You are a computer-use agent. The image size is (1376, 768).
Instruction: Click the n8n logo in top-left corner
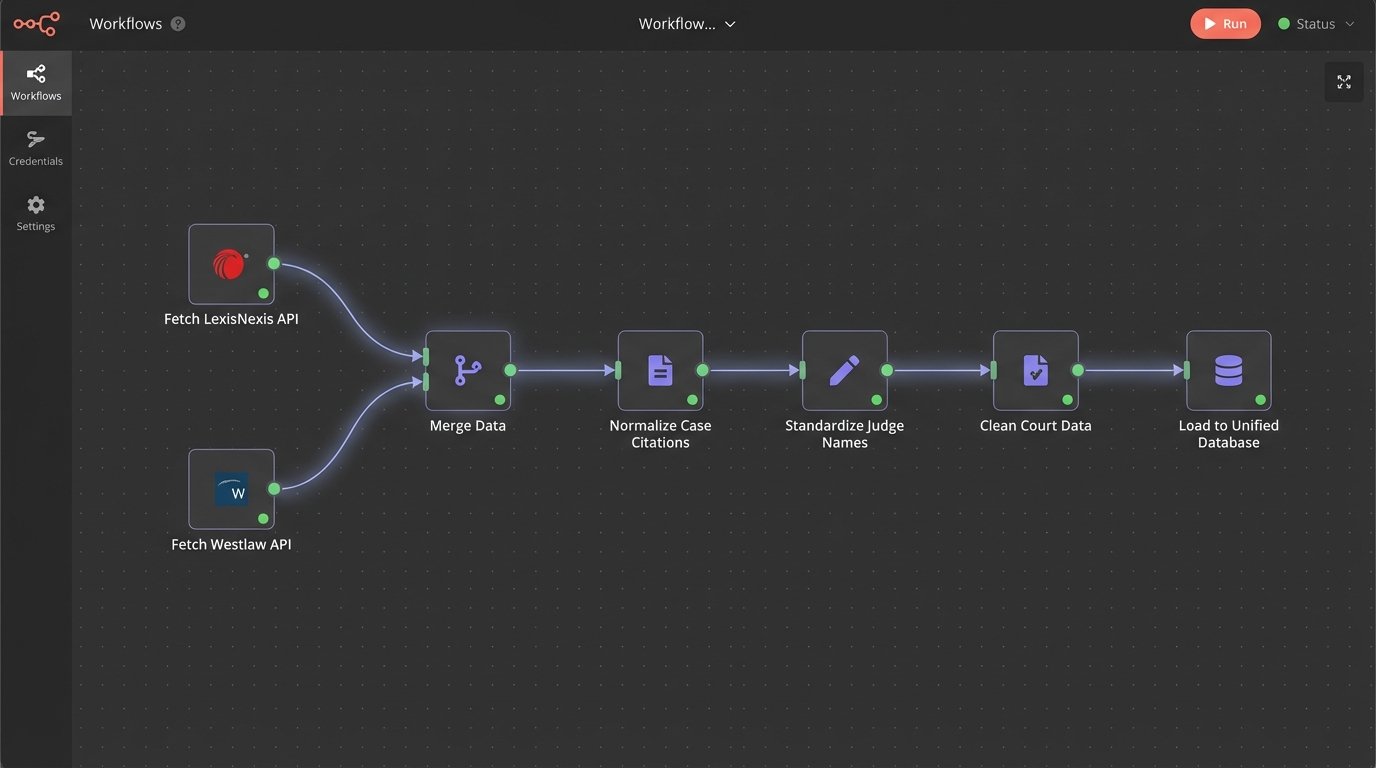tap(36, 24)
